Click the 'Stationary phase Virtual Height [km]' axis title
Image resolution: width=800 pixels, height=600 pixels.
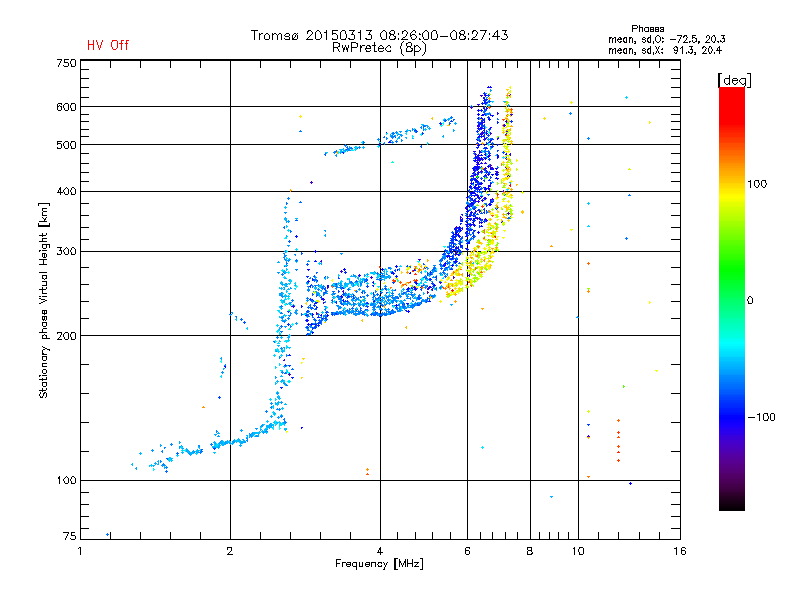[x=43, y=300]
